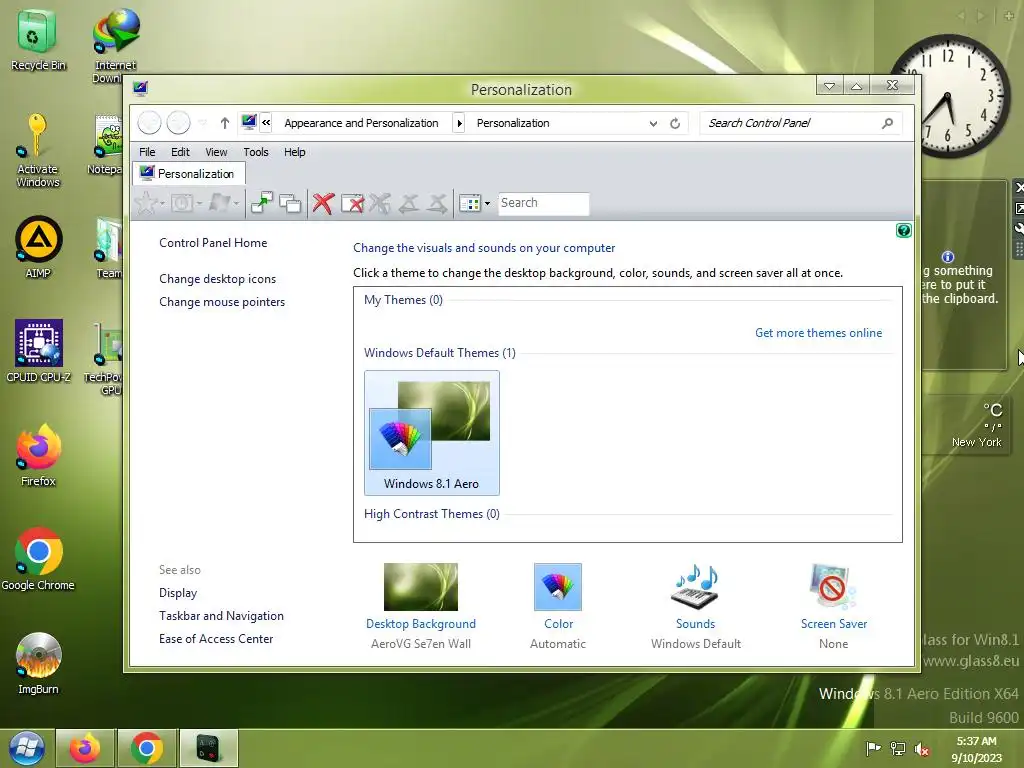Click the forward navigation button
This screenshot has width=1024, height=768.
tap(178, 122)
